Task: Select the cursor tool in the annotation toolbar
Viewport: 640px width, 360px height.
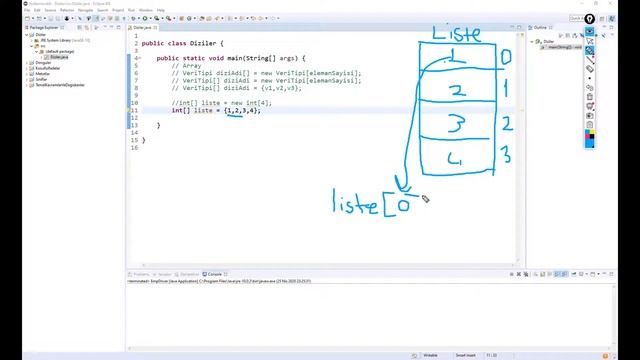Action: [x=589, y=41]
